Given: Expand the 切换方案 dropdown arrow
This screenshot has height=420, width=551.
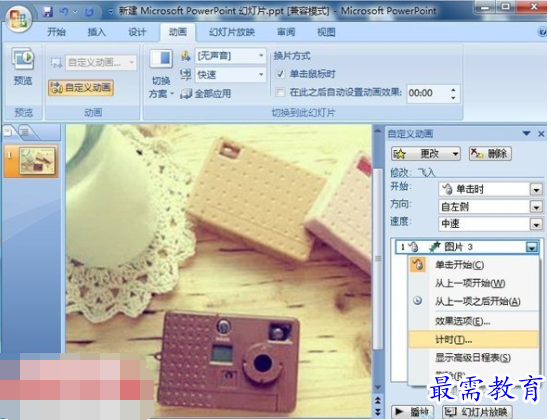Looking at the screenshot, I should click(172, 94).
